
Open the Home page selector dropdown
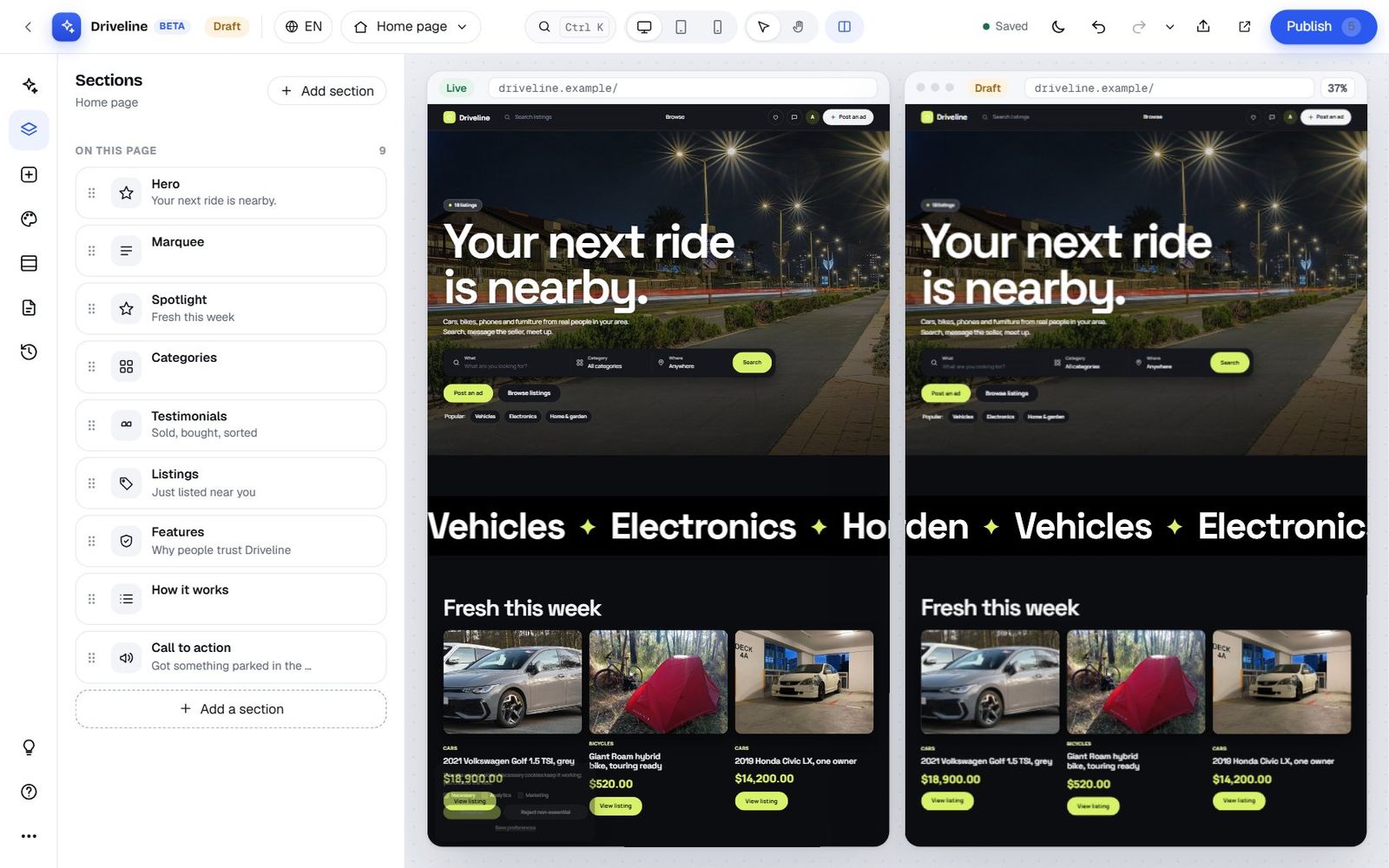411,27
